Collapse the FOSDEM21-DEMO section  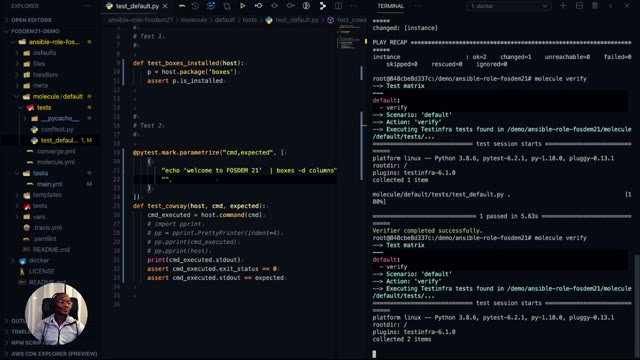[49, 31]
